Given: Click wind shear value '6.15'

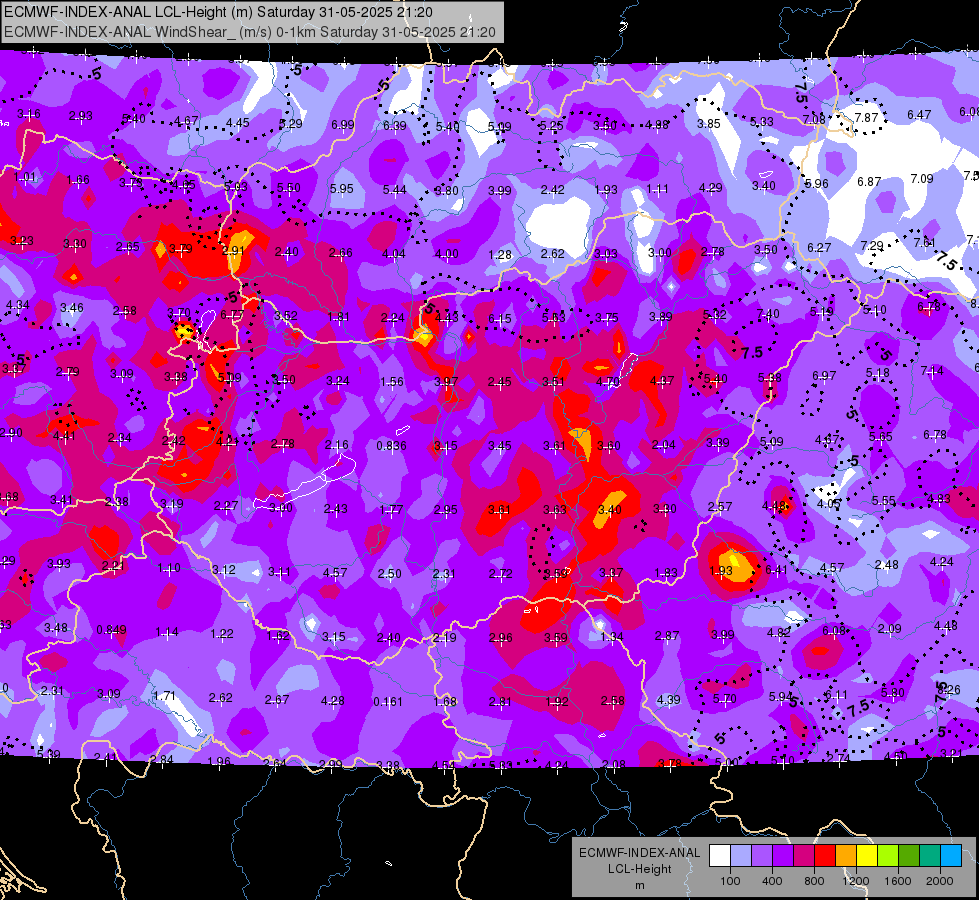Looking at the screenshot, I should 499,319.
